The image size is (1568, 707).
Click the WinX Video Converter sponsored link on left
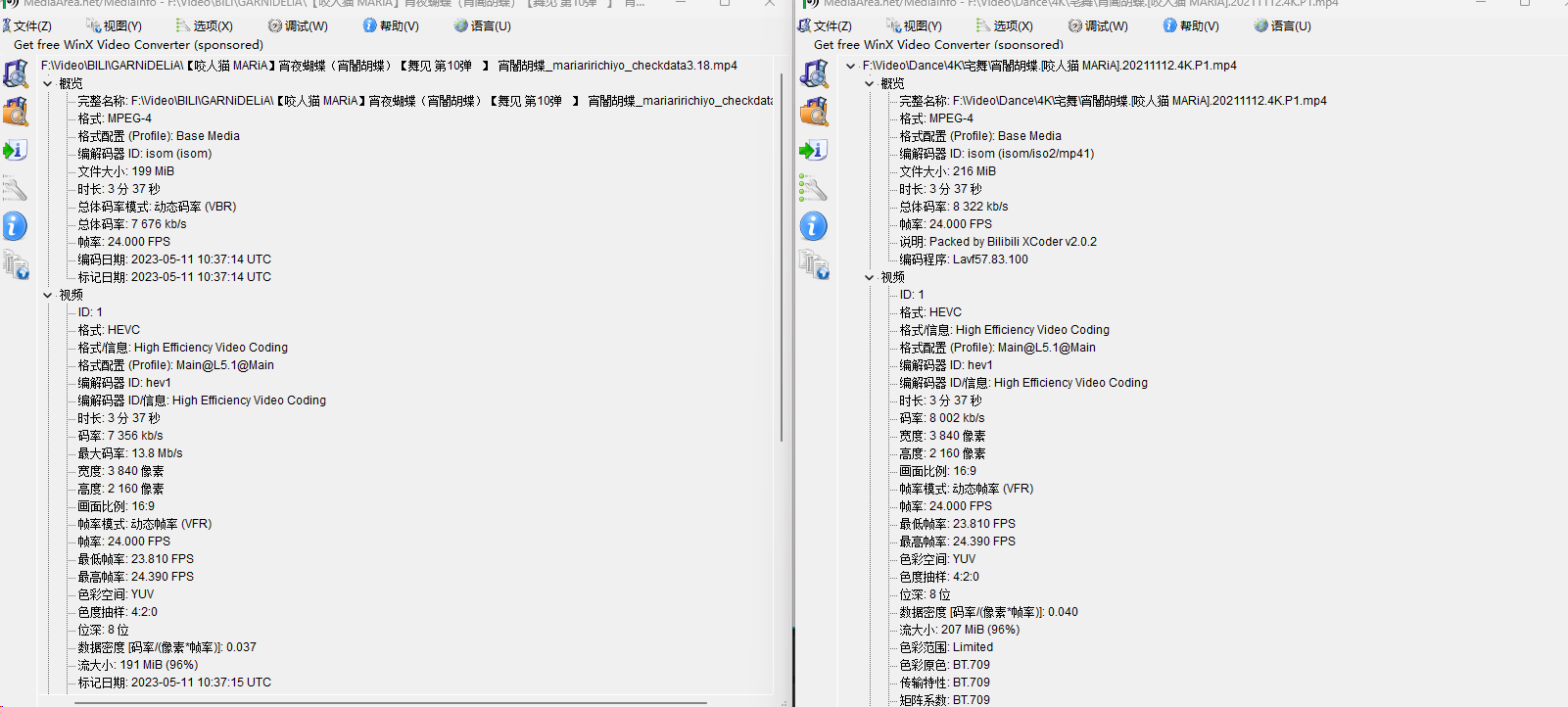click(x=138, y=45)
